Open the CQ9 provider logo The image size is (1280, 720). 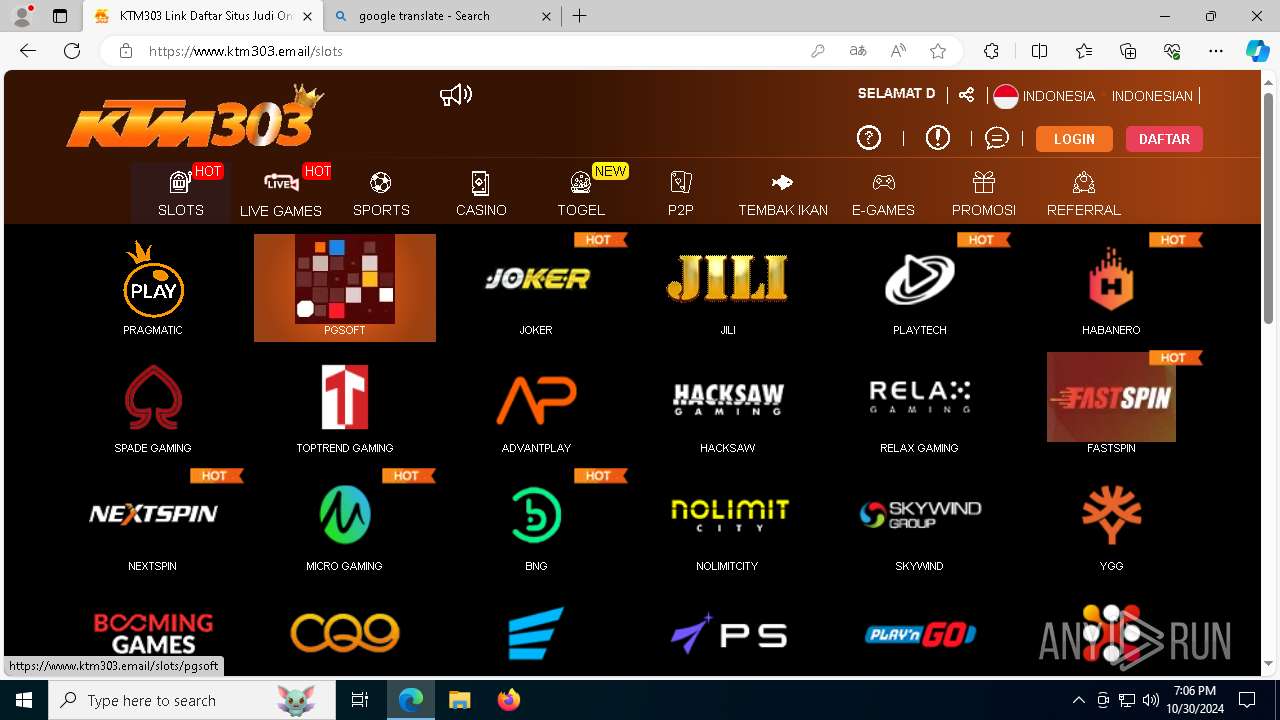pos(345,633)
